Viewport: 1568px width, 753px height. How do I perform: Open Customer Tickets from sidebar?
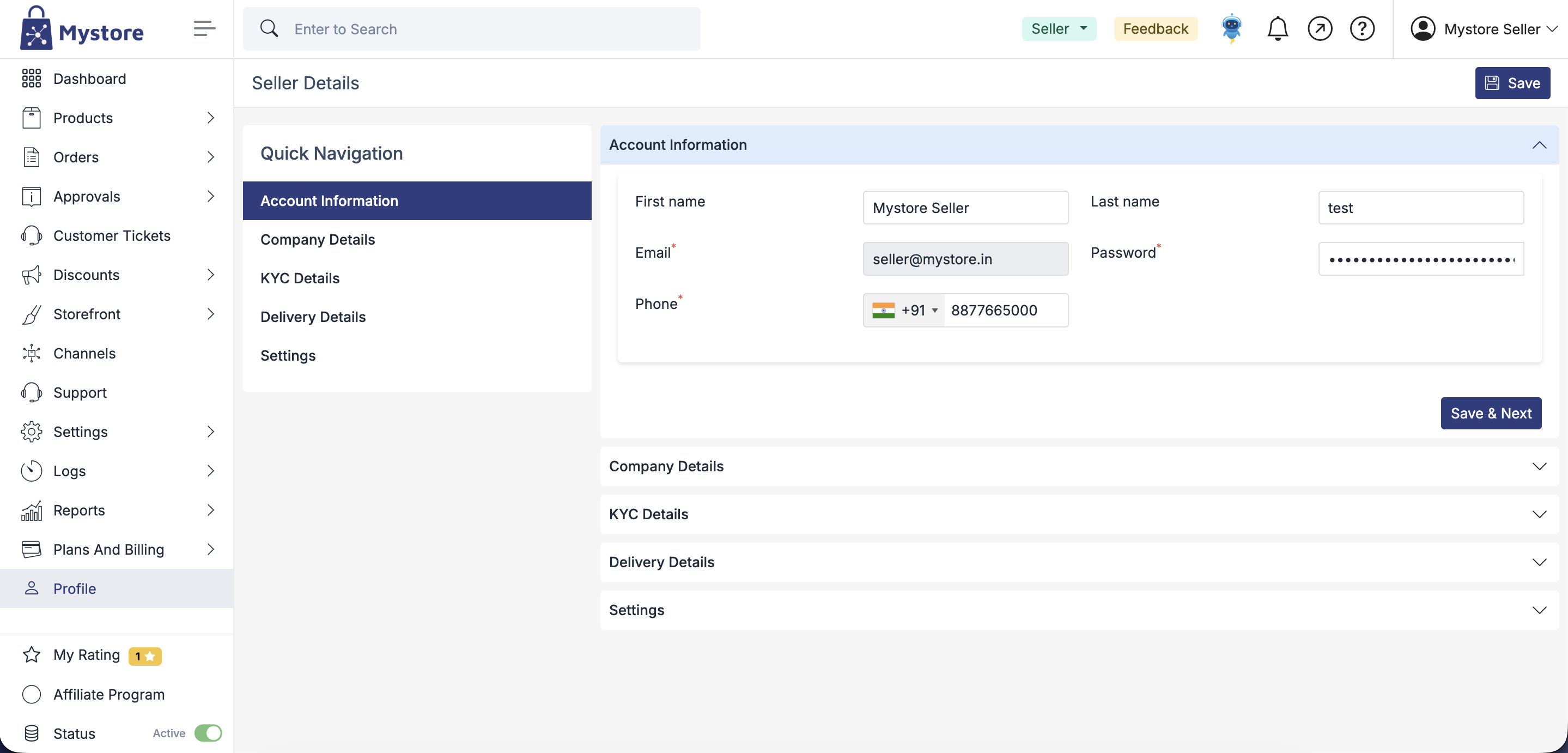(x=112, y=235)
